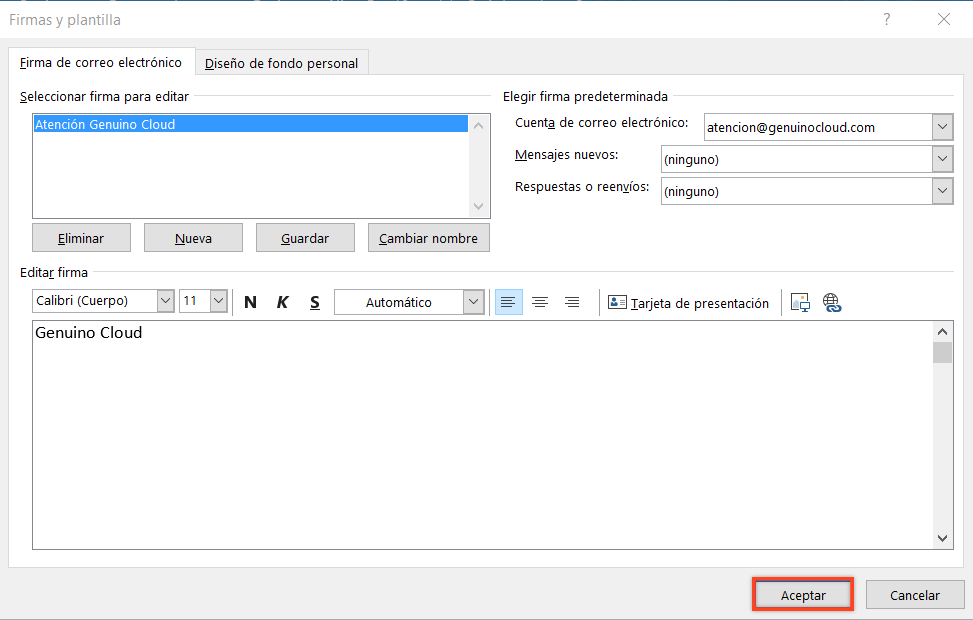Open the font name dropdown Calibri (Cuerpo)
Image resolution: width=973 pixels, height=620 pixels.
point(165,301)
